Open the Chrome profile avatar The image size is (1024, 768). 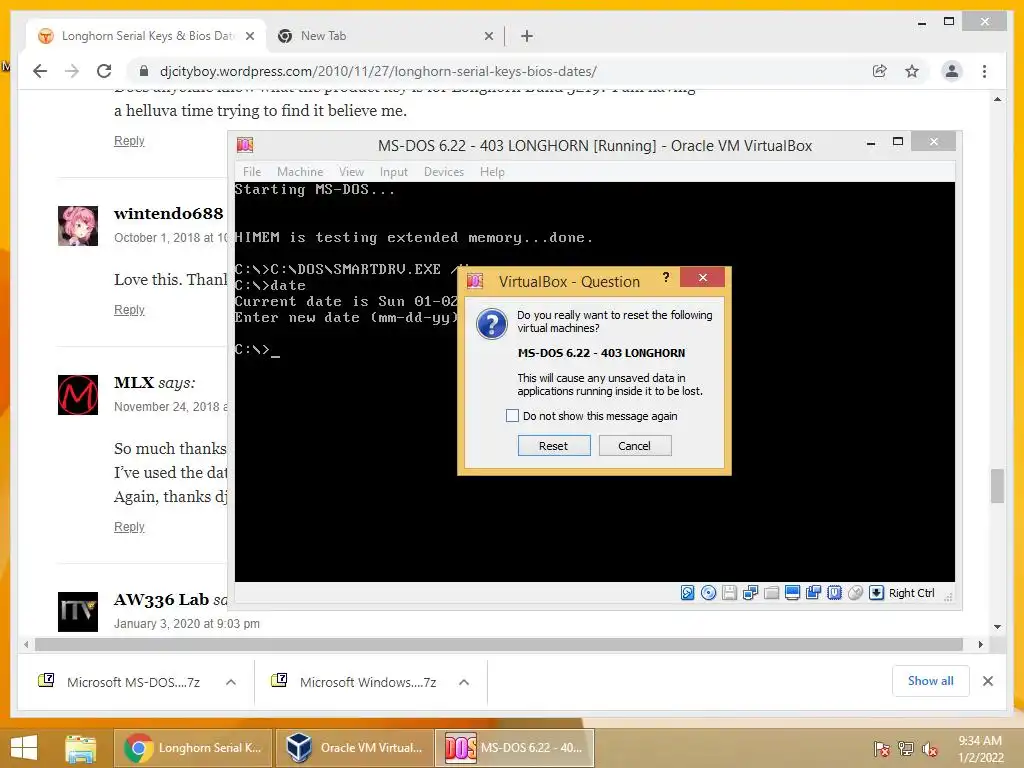952,71
